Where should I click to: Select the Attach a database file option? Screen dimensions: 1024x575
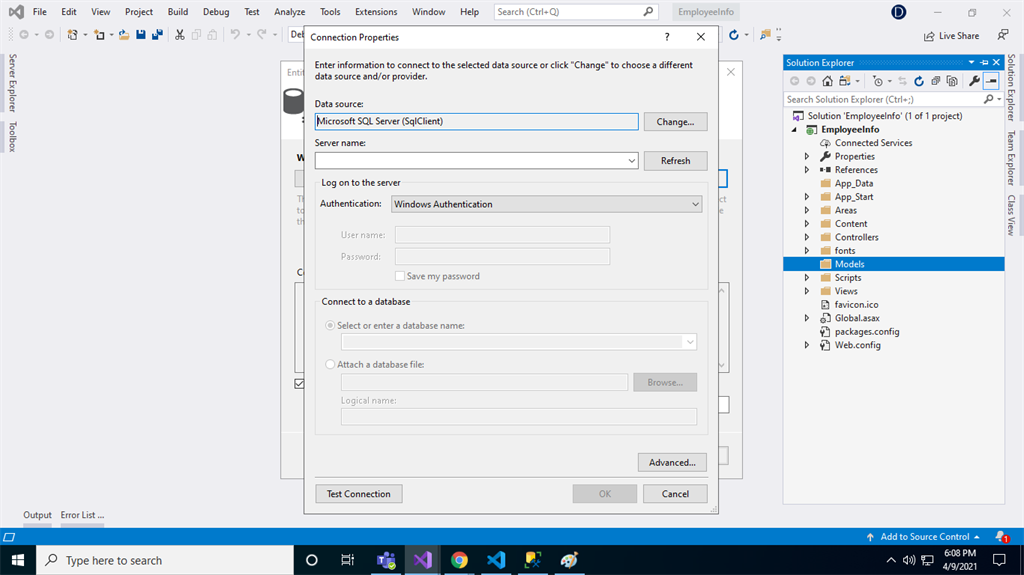331,365
